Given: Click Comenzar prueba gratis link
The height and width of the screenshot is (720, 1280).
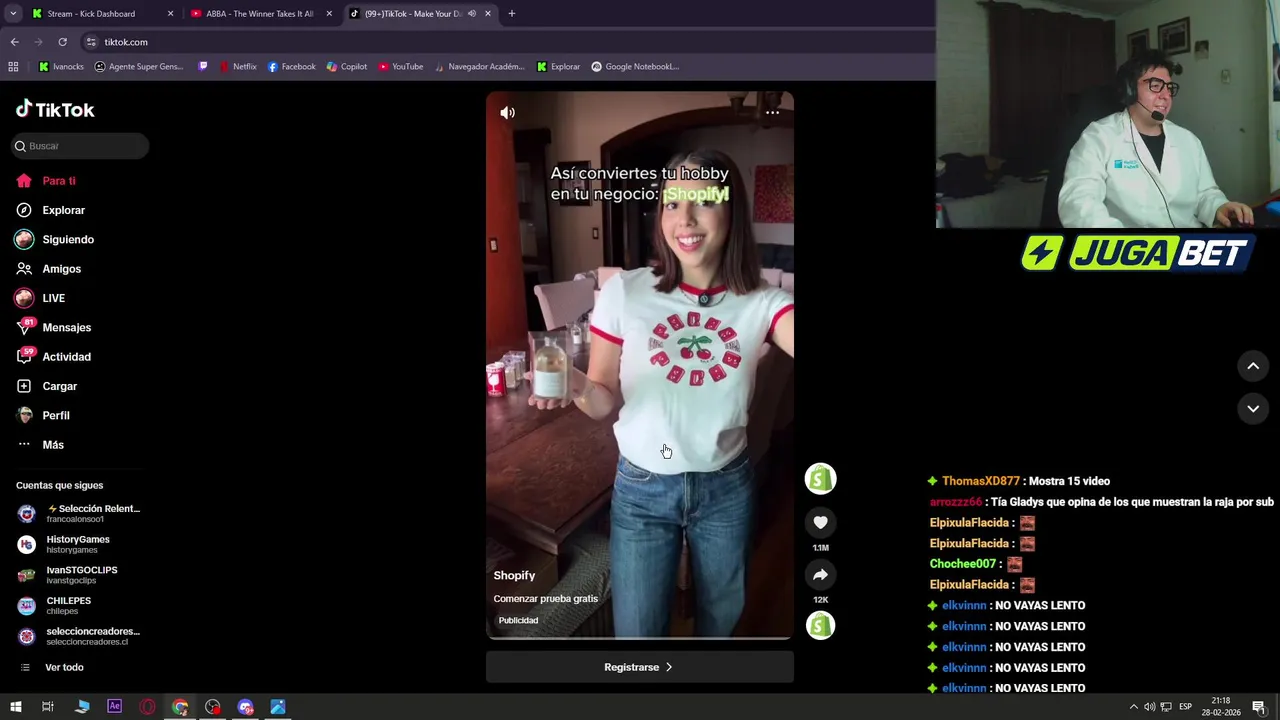Looking at the screenshot, I should pos(545,598).
